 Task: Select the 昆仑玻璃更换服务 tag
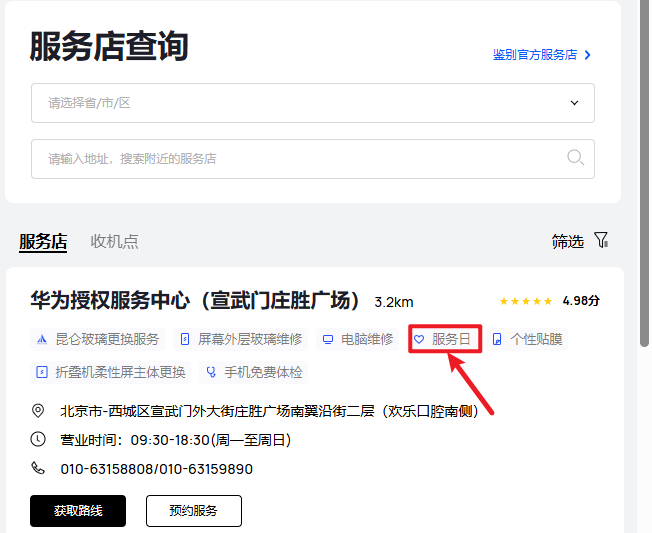[98, 339]
